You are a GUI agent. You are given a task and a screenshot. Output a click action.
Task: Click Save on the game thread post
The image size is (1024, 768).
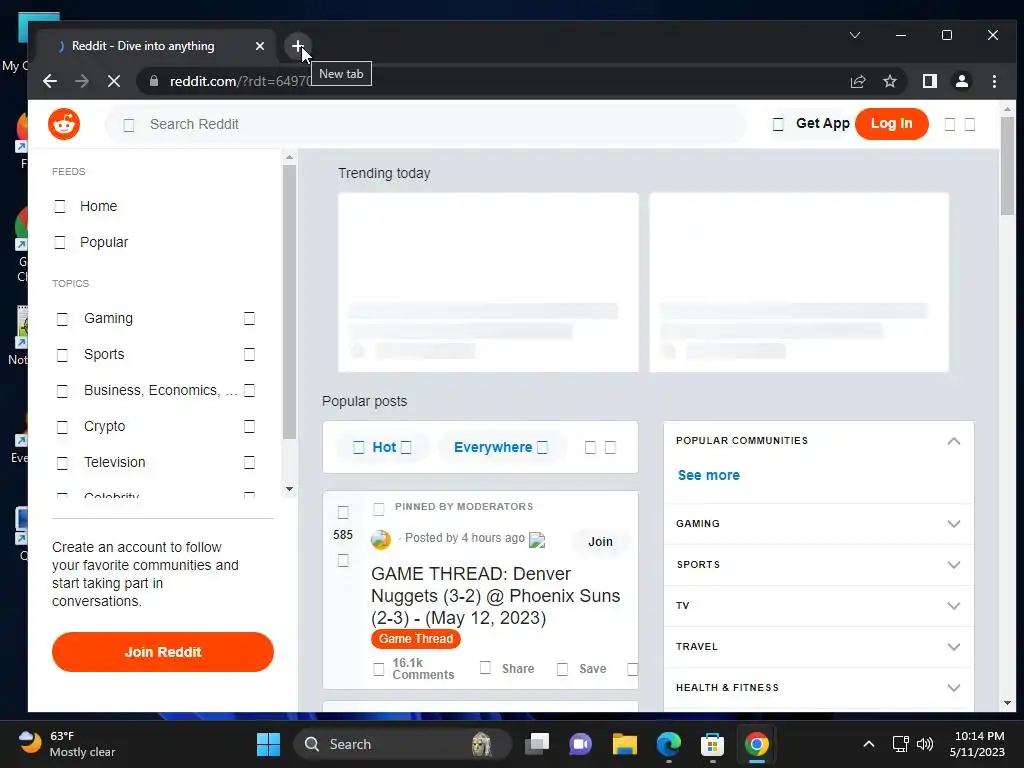click(x=581, y=669)
